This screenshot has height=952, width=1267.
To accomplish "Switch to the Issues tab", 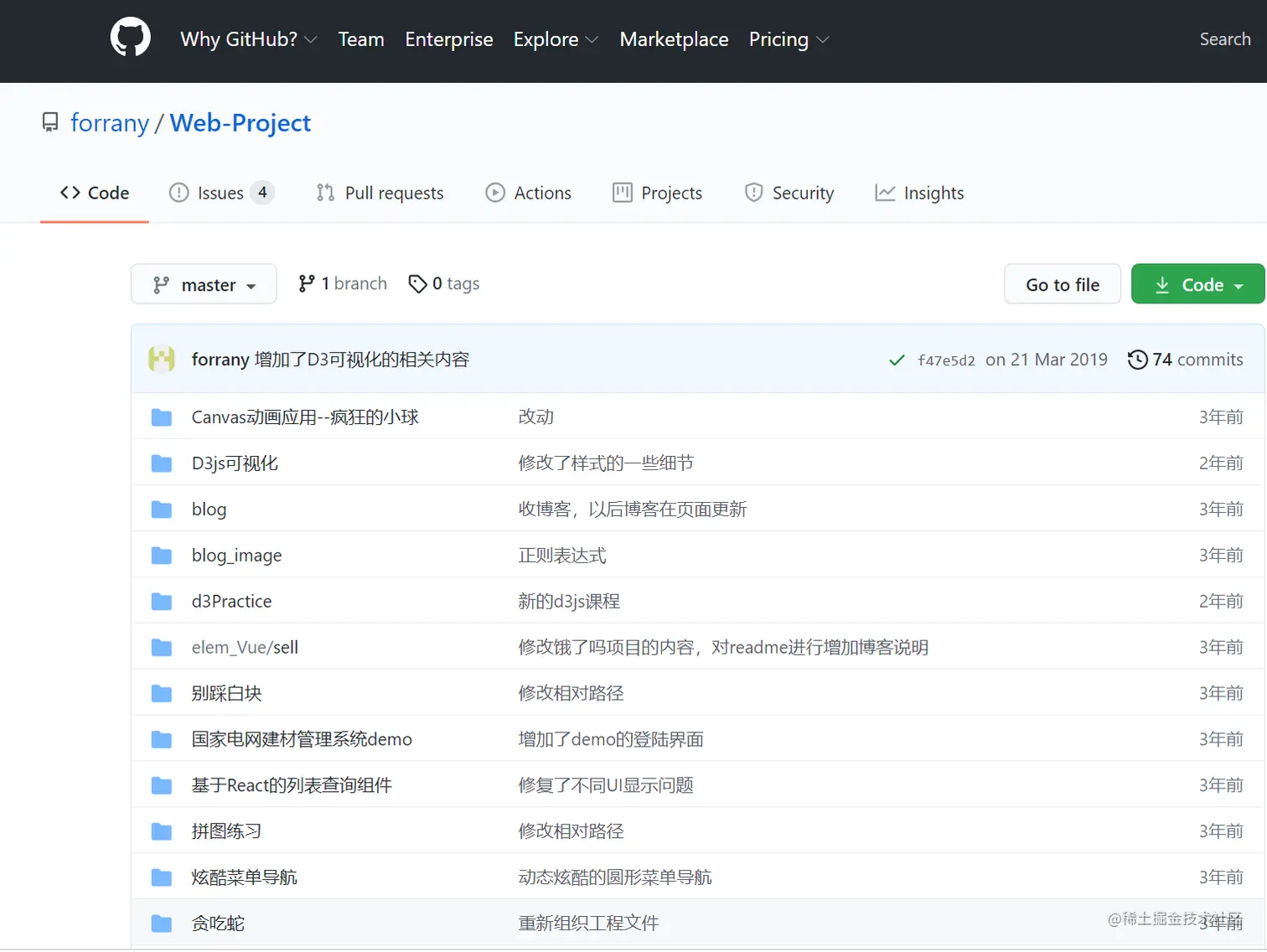I will [x=221, y=194].
